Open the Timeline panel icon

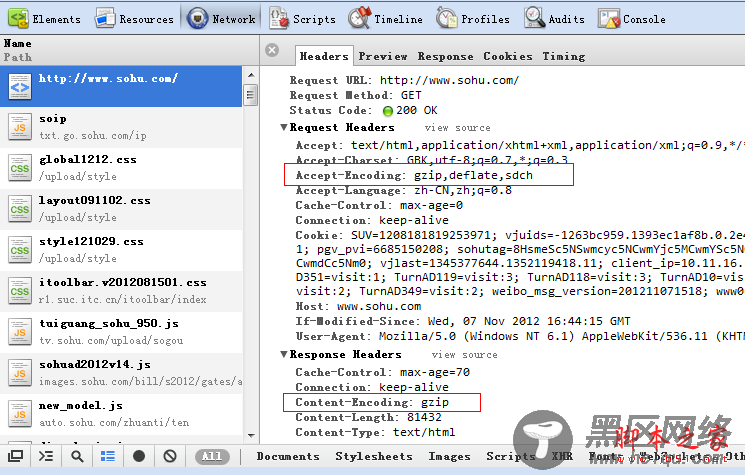click(x=359, y=18)
